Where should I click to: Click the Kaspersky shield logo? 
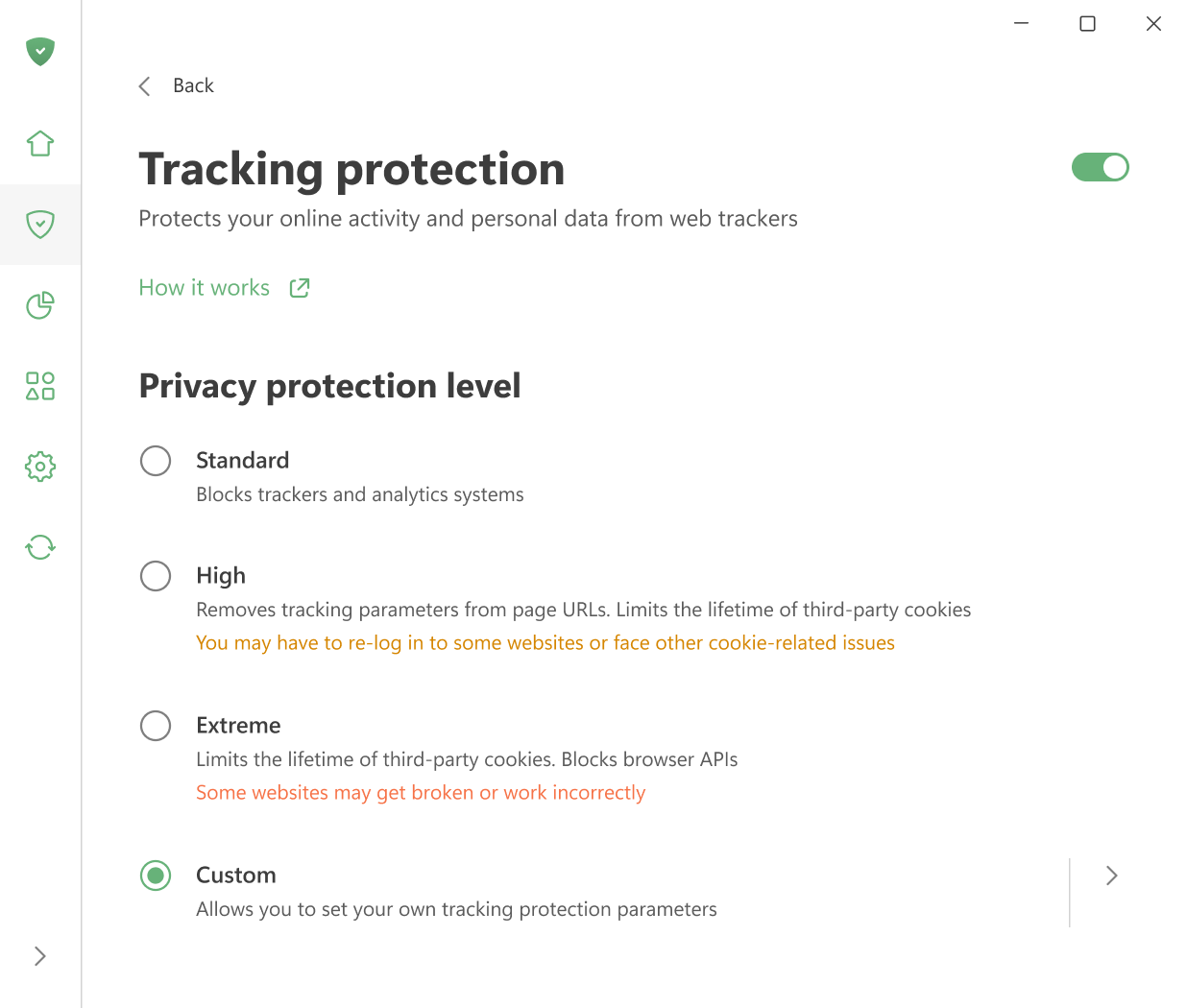[x=39, y=52]
